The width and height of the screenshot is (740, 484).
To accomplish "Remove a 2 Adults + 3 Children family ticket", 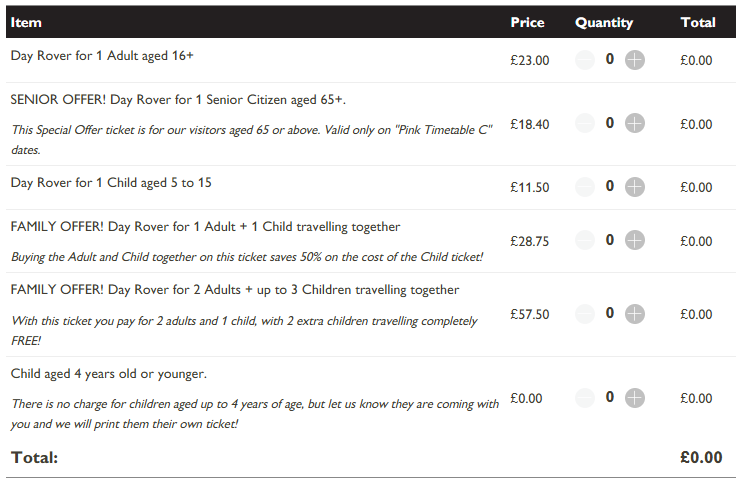I will 585,314.
